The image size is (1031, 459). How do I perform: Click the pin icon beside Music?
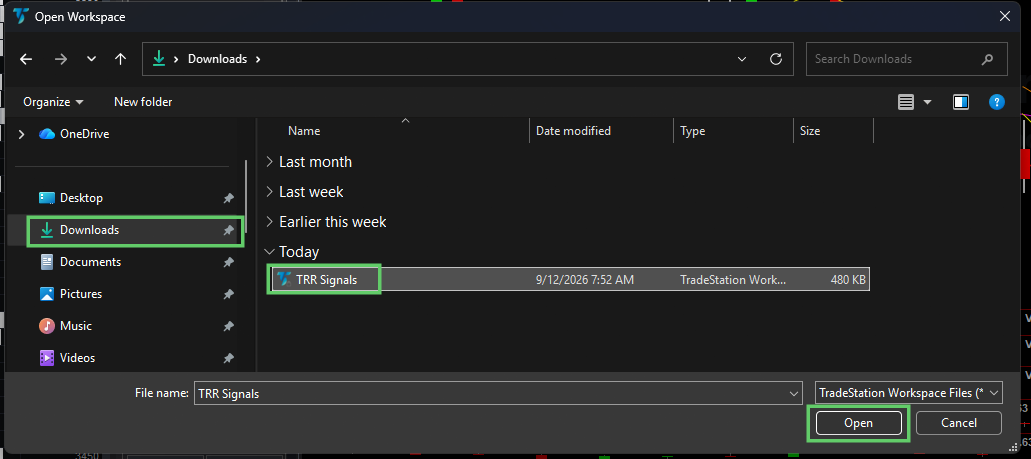click(x=228, y=326)
